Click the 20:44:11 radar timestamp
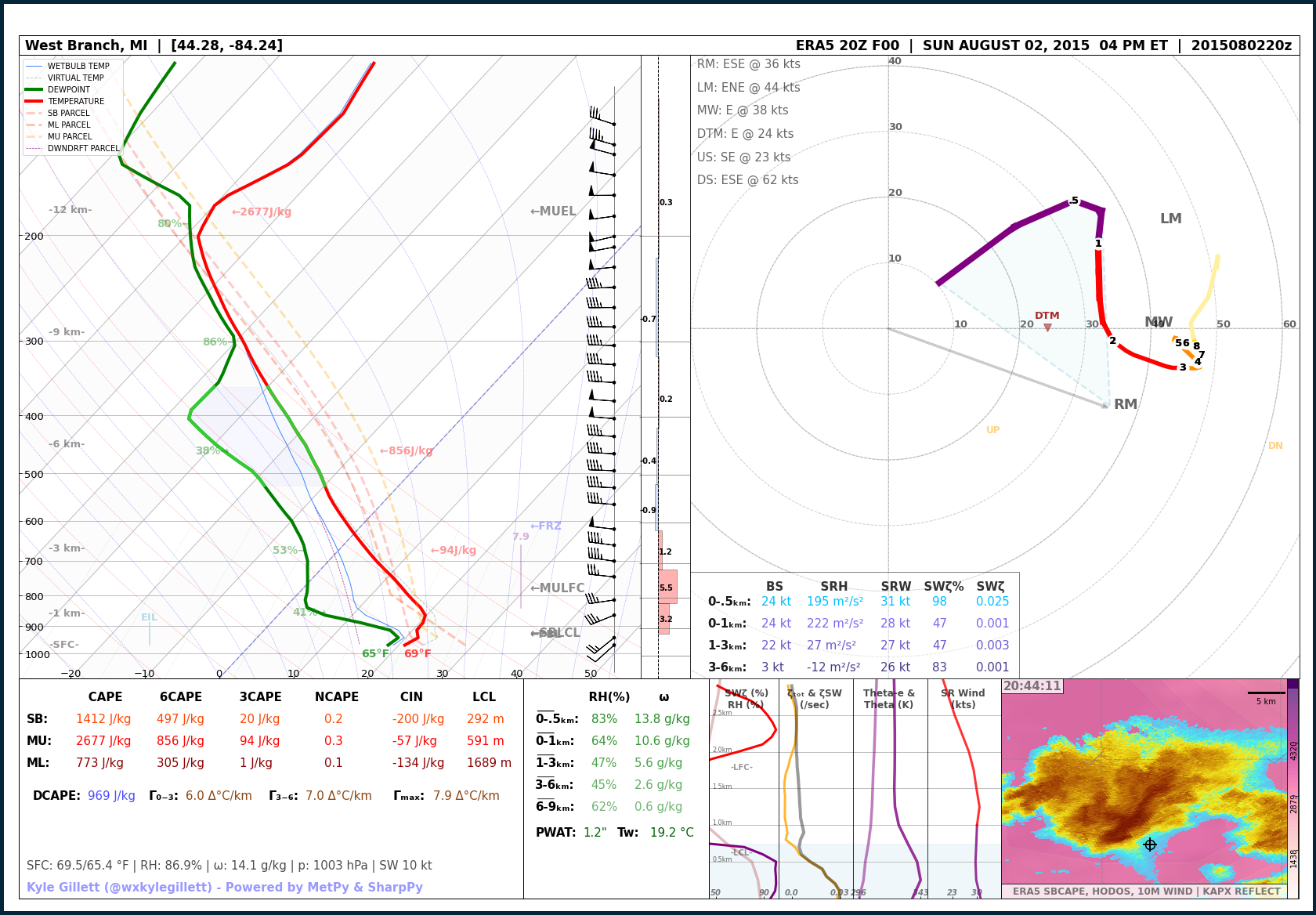Image resolution: width=1316 pixels, height=915 pixels. click(x=1032, y=686)
